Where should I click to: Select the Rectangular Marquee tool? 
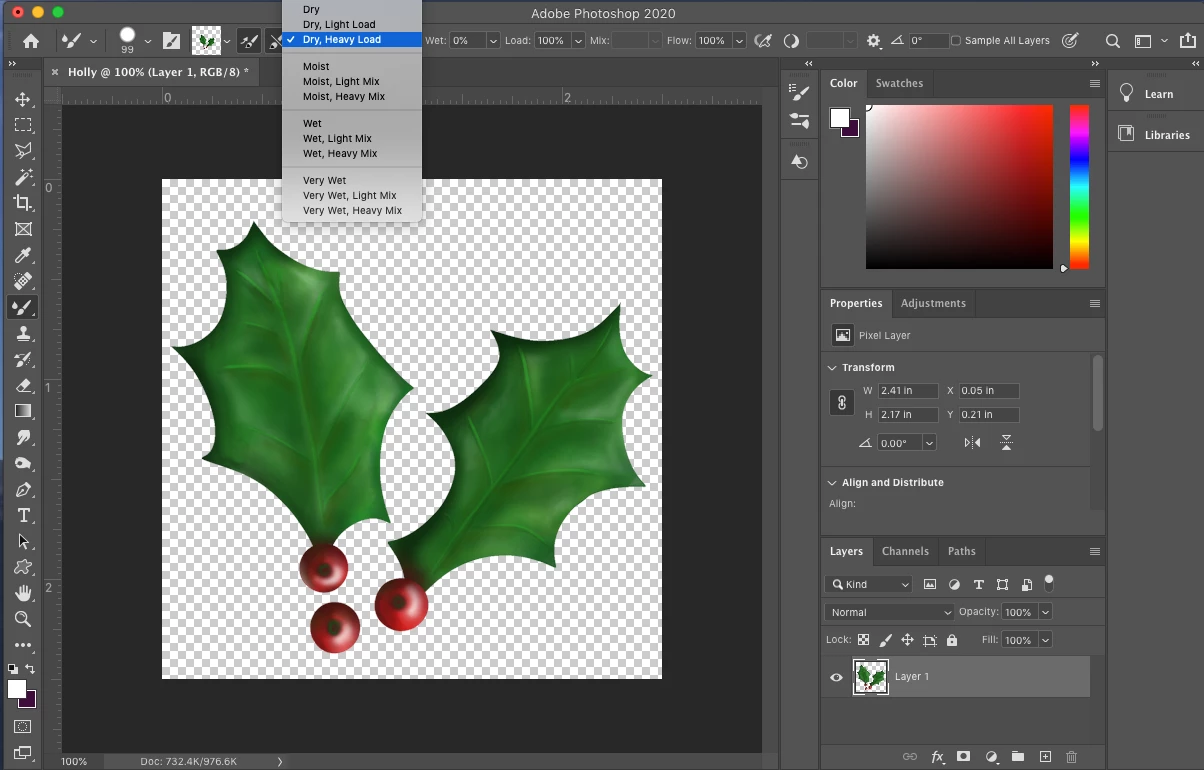pos(23,126)
